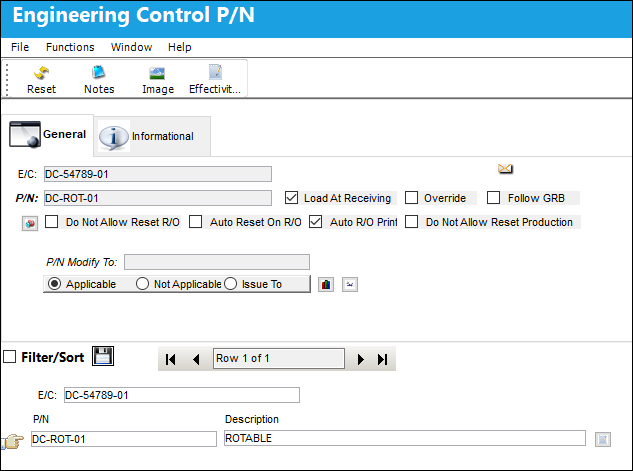The image size is (633, 471).
Task: Switch to the General tab
Action: point(48,134)
